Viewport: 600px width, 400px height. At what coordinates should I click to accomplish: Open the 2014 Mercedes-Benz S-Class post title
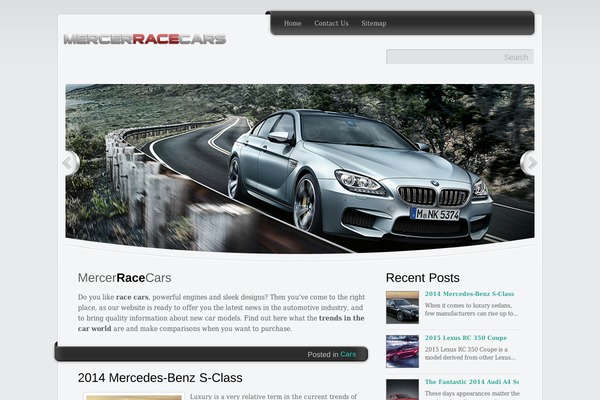(x=160, y=378)
